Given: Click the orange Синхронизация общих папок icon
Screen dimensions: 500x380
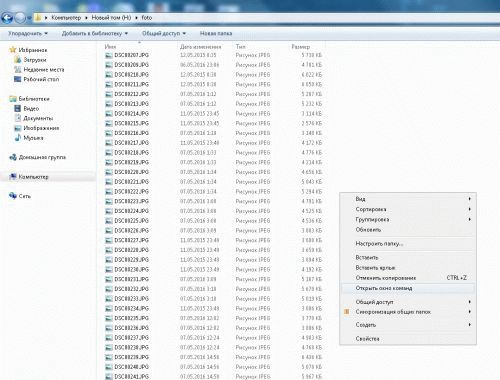Looking at the screenshot, I should point(347,312).
